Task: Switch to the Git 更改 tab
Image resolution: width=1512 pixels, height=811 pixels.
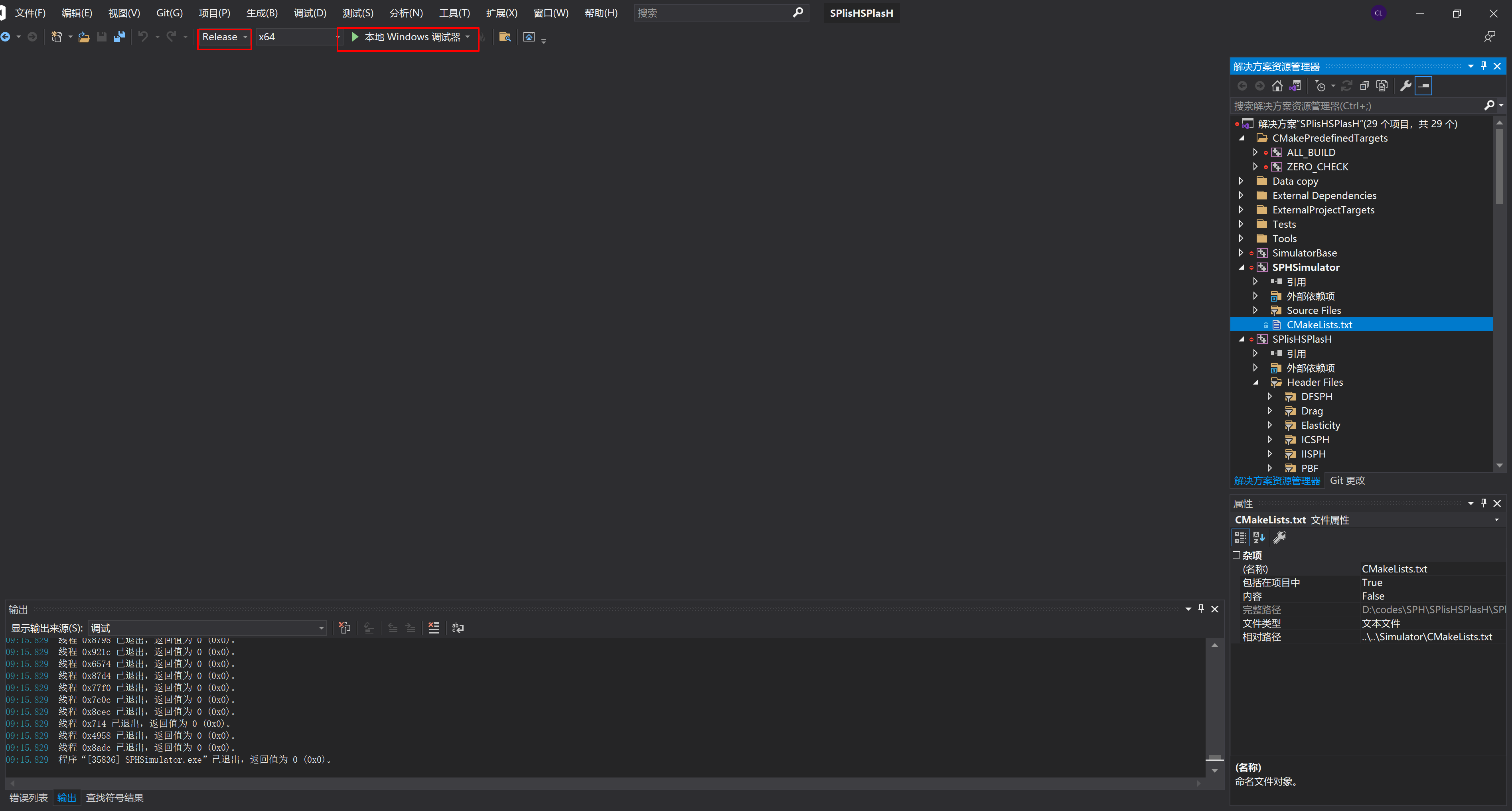Action: tap(1347, 480)
